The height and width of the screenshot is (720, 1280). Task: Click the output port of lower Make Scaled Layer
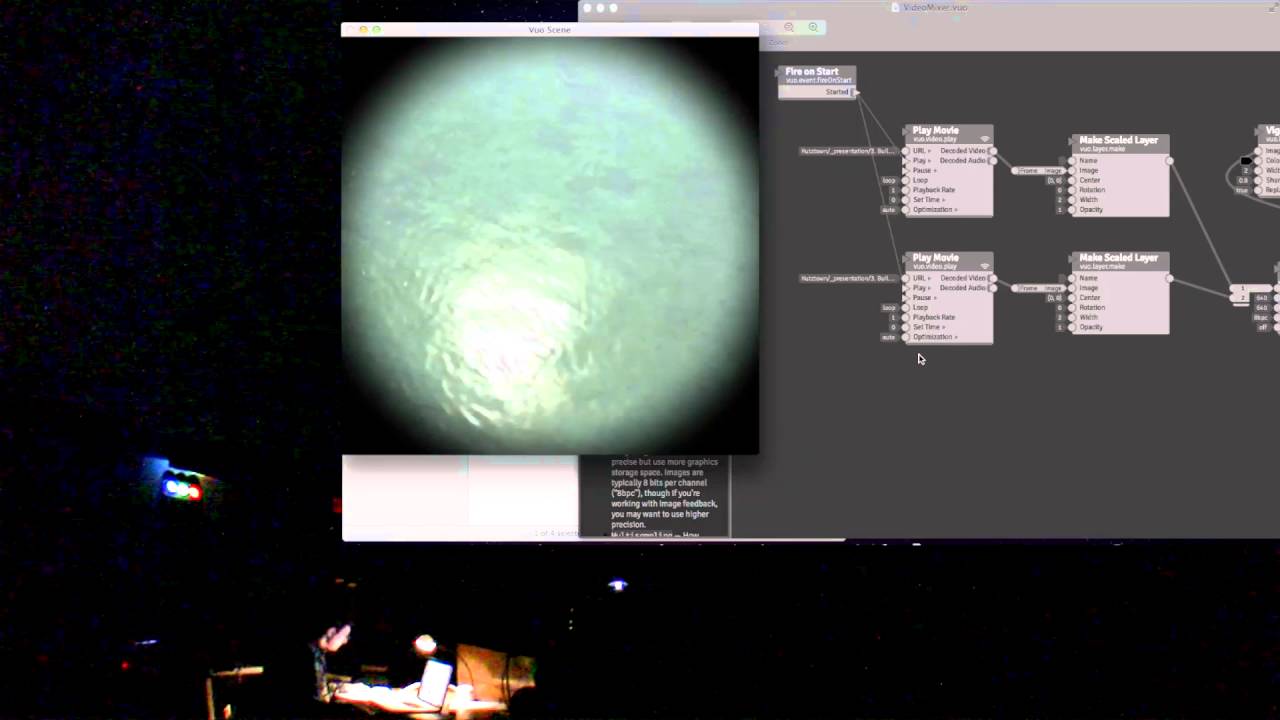pyautogui.click(x=1169, y=278)
